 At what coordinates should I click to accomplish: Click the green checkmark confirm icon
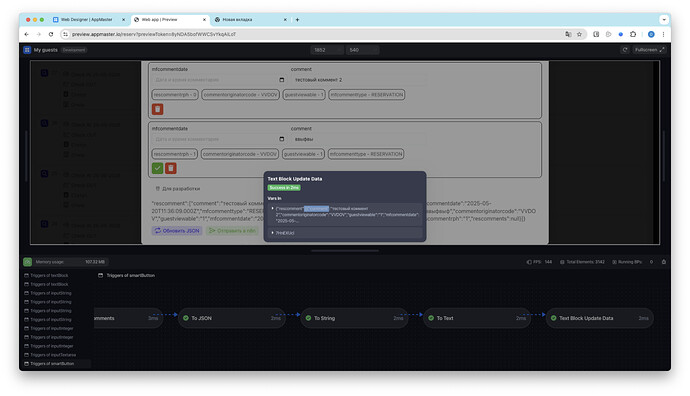point(157,168)
